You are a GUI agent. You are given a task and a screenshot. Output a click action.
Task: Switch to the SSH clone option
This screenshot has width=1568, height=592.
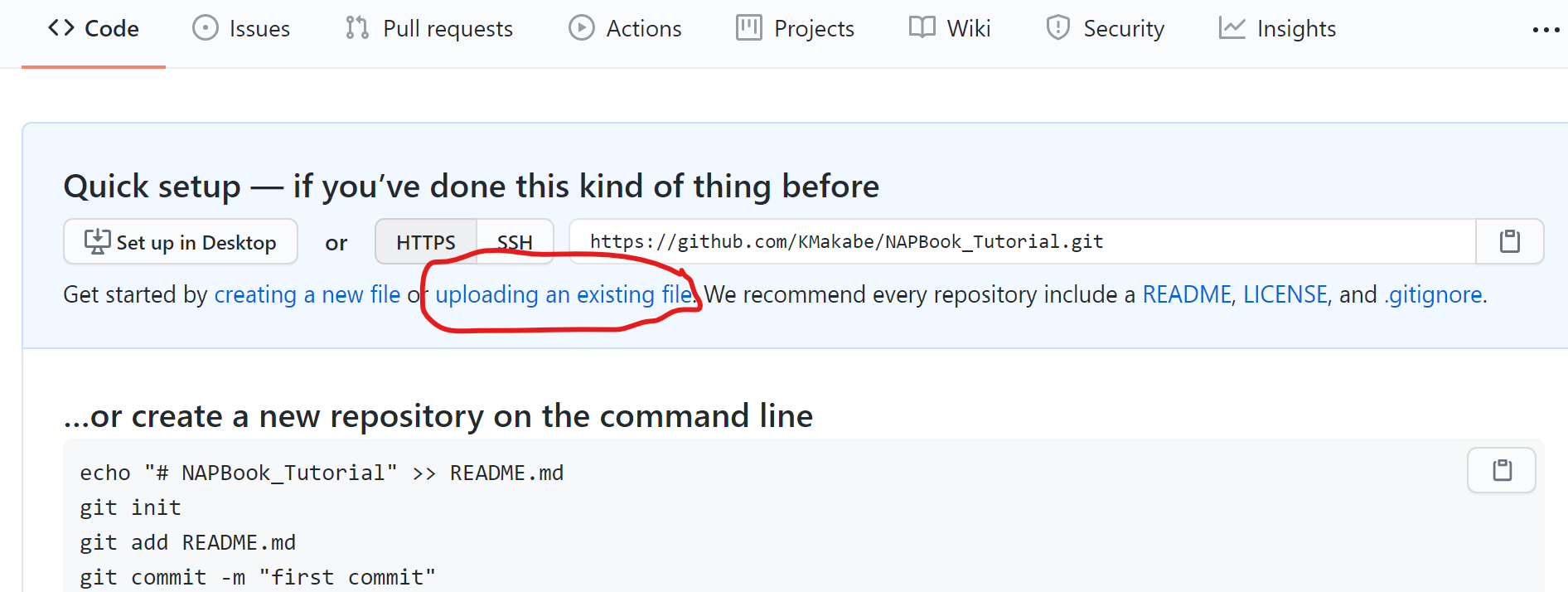pyautogui.click(x=515, y=241)
